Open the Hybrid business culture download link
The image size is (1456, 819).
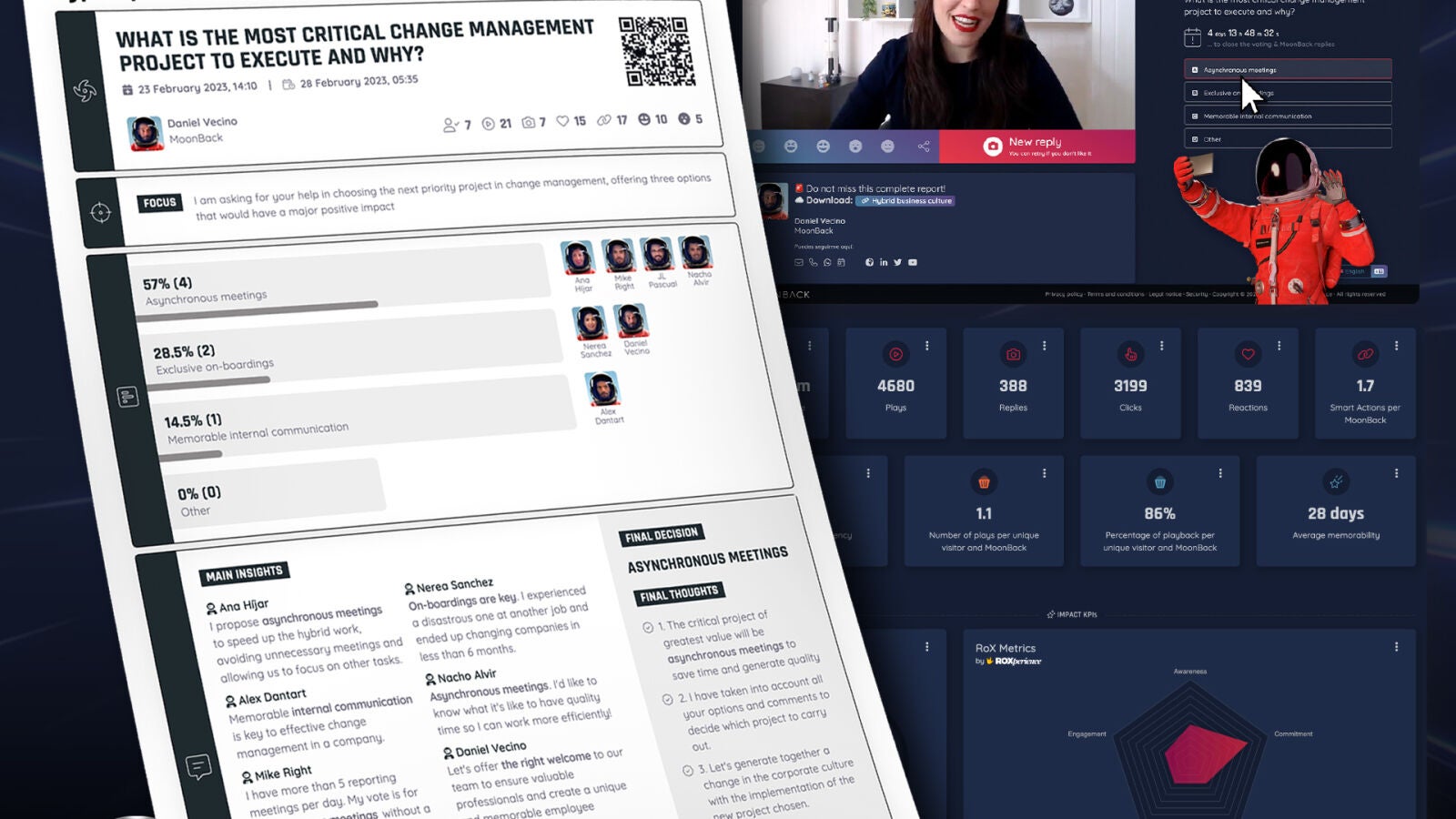coord(905,201)
